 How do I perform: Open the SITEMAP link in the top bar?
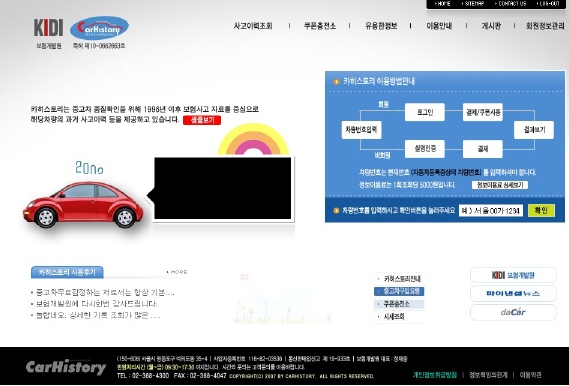click(x=473, y=4)
